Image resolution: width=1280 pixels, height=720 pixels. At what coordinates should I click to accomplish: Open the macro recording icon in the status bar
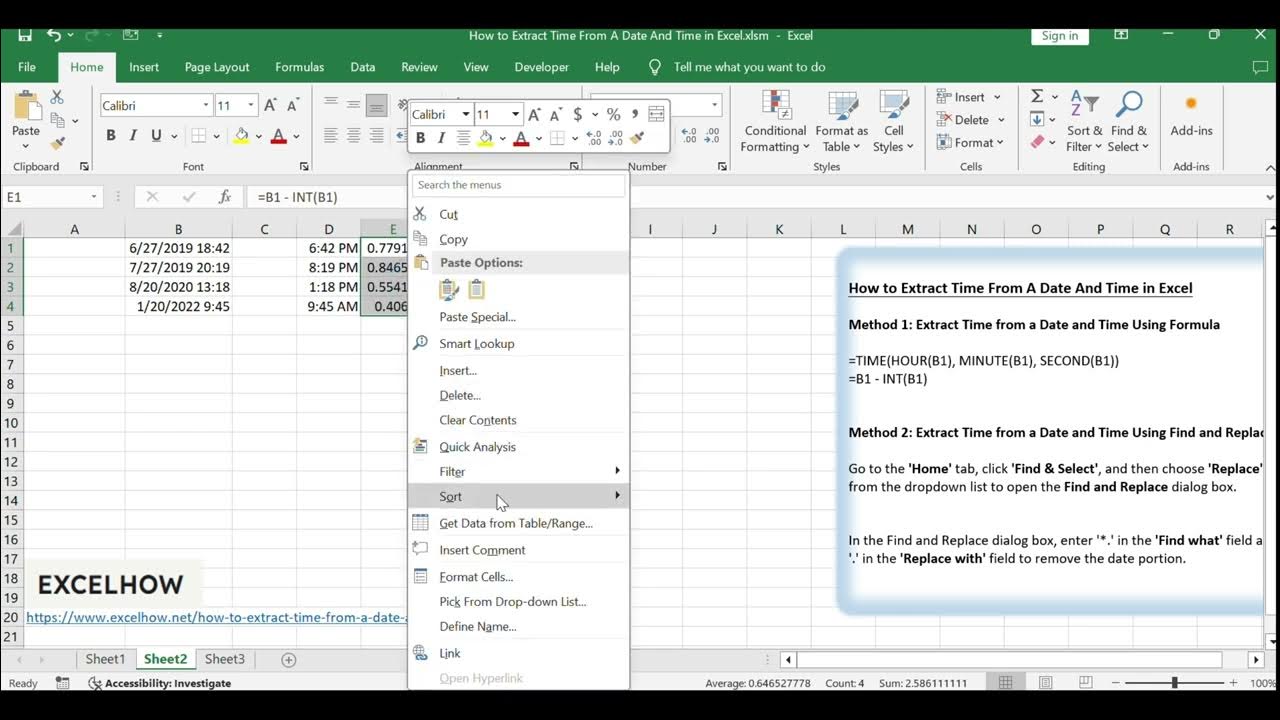63,683
